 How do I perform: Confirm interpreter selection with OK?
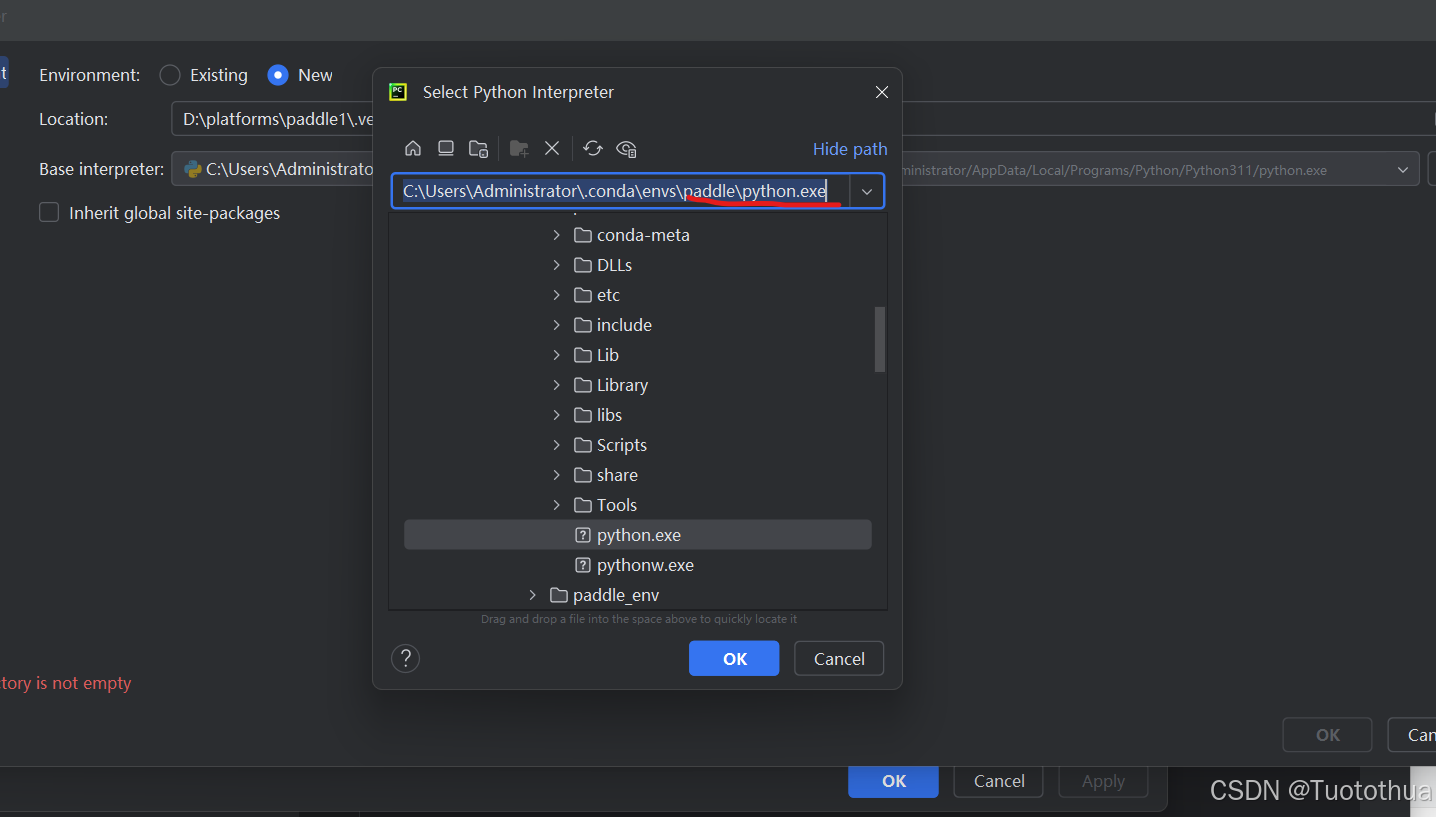[x=733, y=658]
